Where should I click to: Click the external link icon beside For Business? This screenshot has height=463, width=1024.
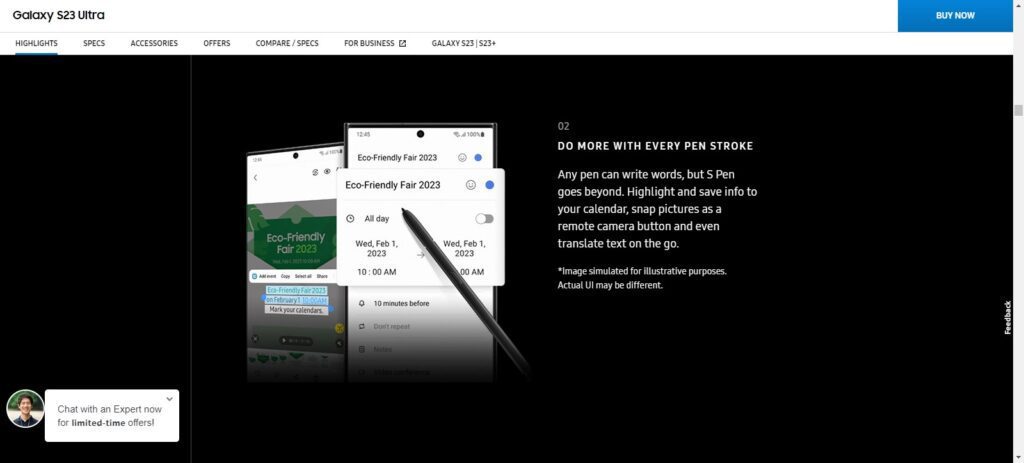pyautogui.click(x=402, y=44)
